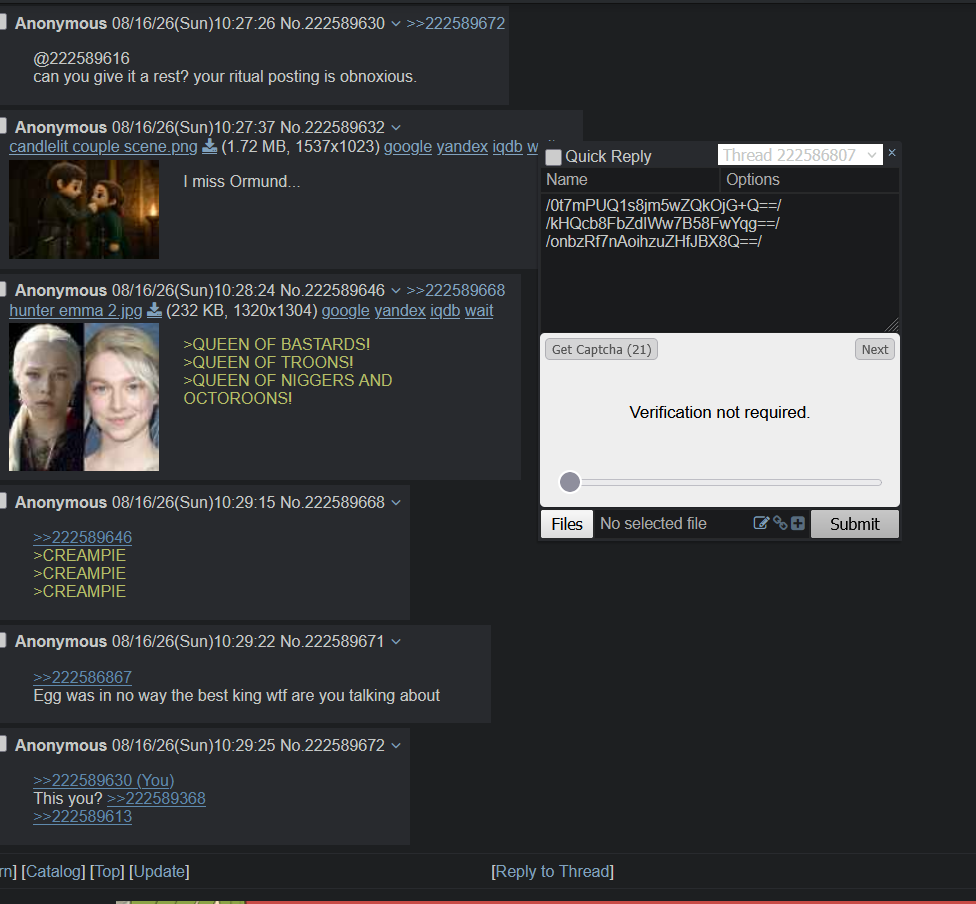Click download icon next to hunter emma 2.jpg

[154, 310]
